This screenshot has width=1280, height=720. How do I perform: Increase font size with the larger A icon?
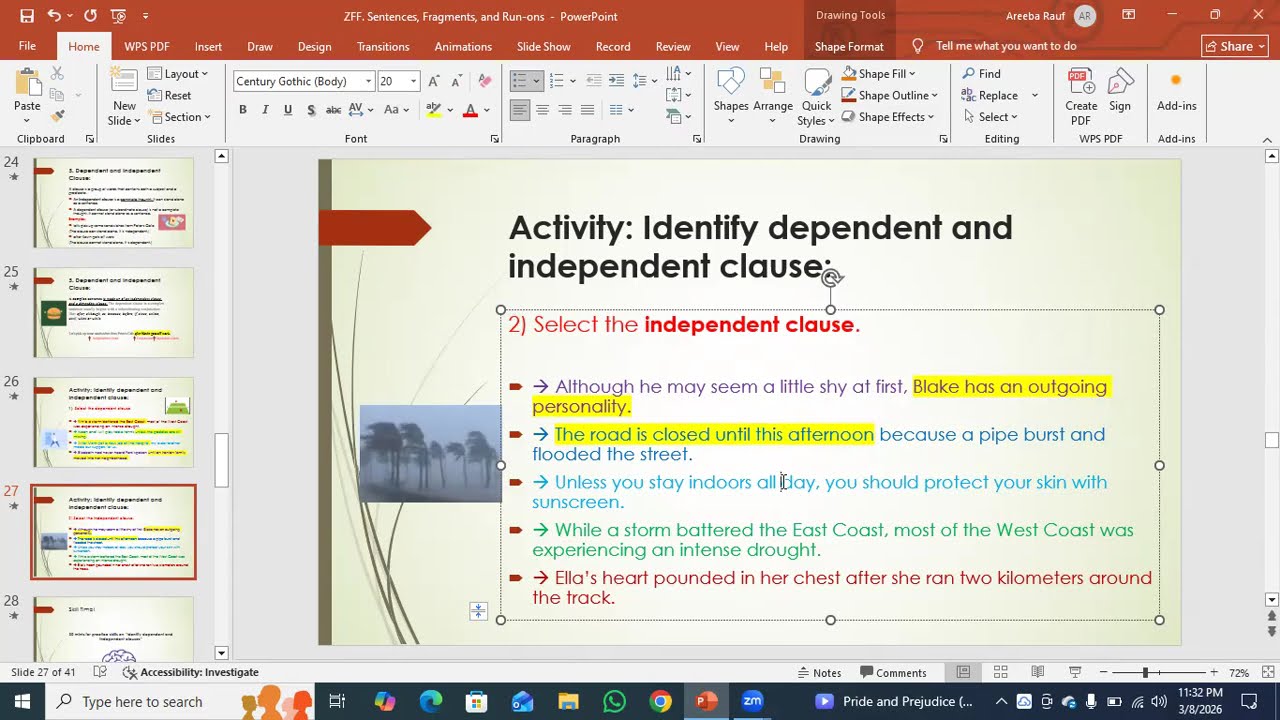(x=433, y=81)
